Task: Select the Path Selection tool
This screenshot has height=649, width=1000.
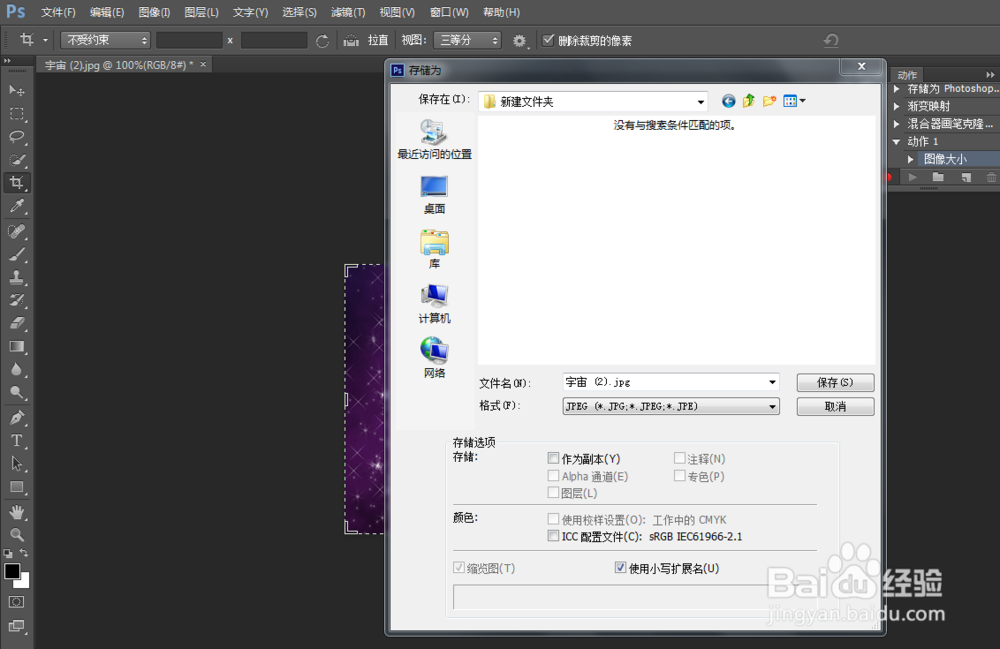Action: [x=17, y=463]
